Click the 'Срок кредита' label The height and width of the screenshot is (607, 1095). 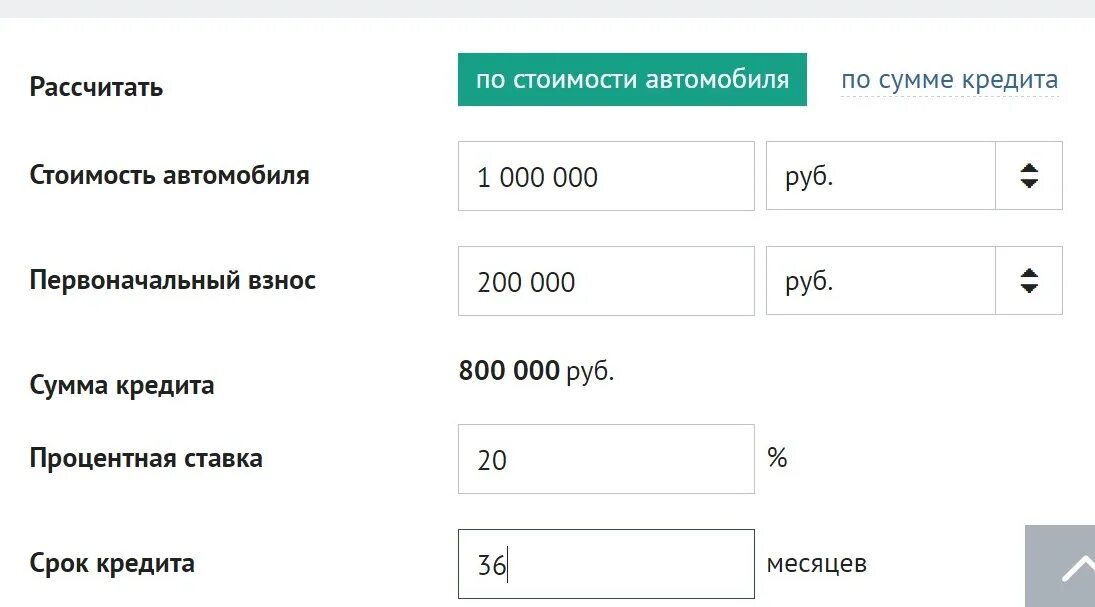112,563
